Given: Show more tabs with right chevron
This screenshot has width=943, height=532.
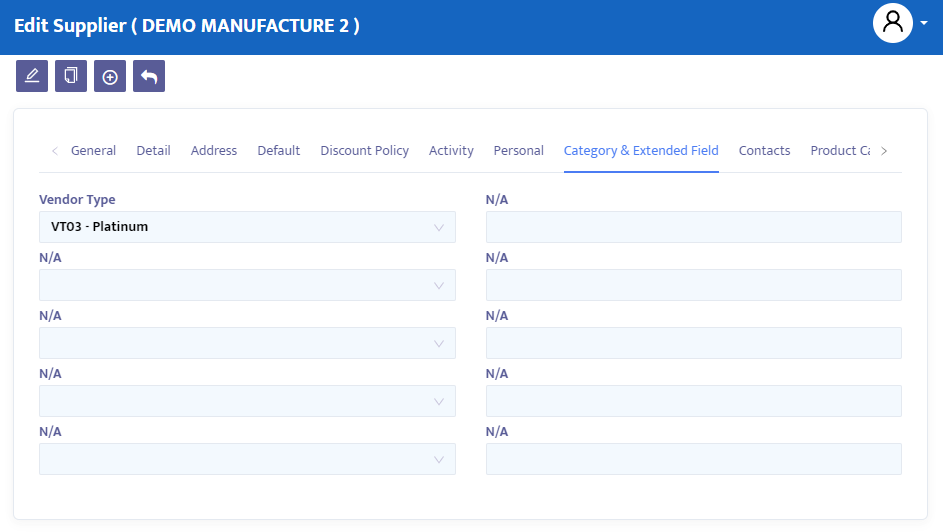Looking at the screenshot, I should pyautogui.click(x=884, y=151).
